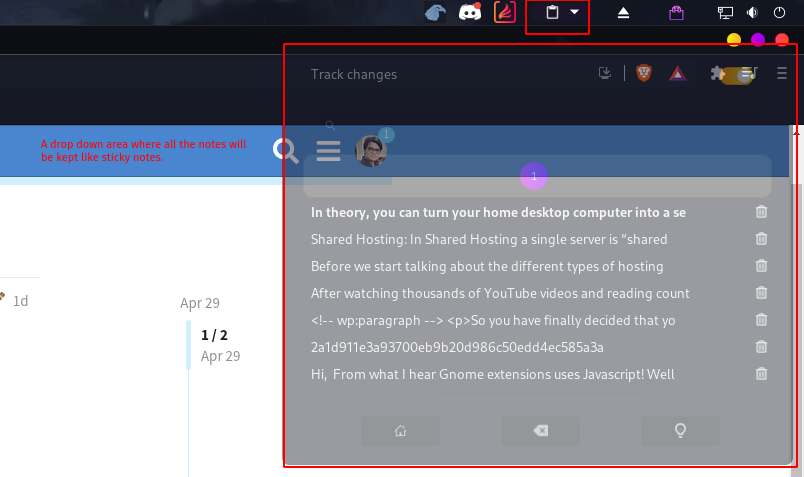
Task: Click the eject icon in top panel
Action: (623, 13)
